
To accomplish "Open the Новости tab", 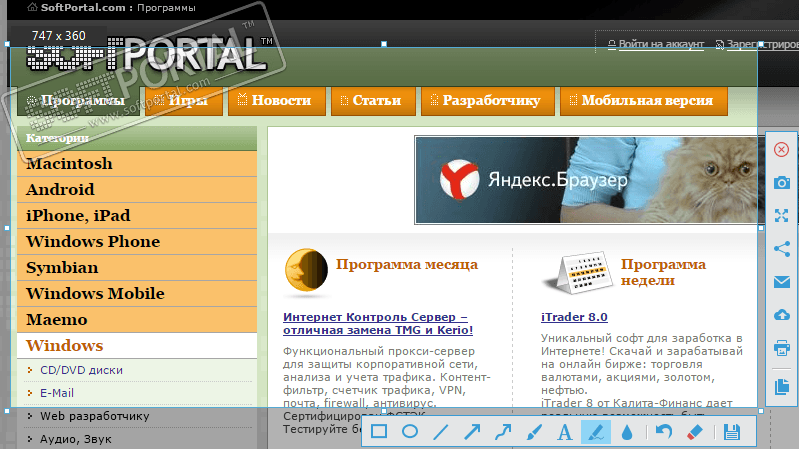I will [x=277, y=101].
